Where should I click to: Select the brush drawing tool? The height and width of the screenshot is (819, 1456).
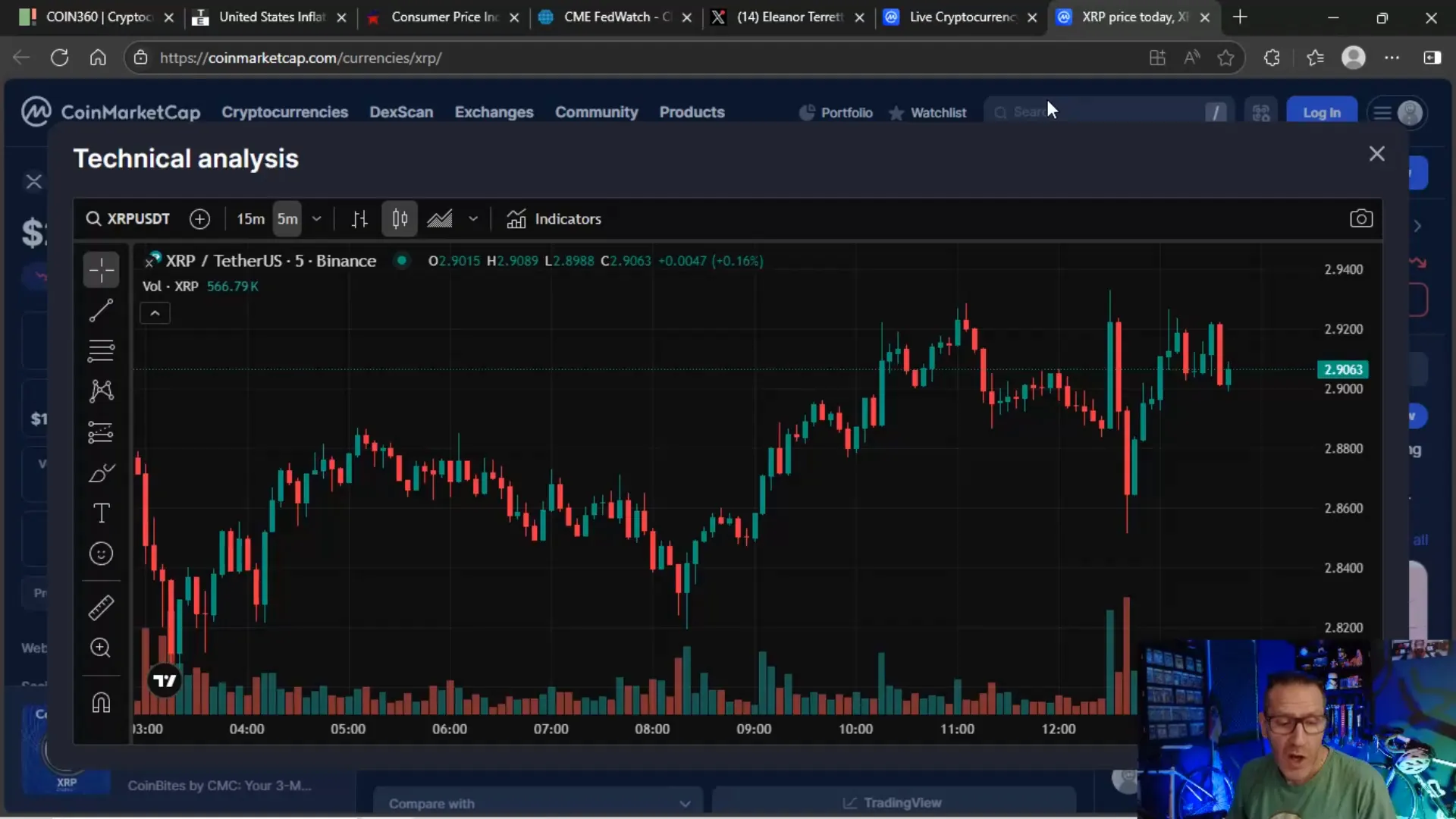click(101, 473)
